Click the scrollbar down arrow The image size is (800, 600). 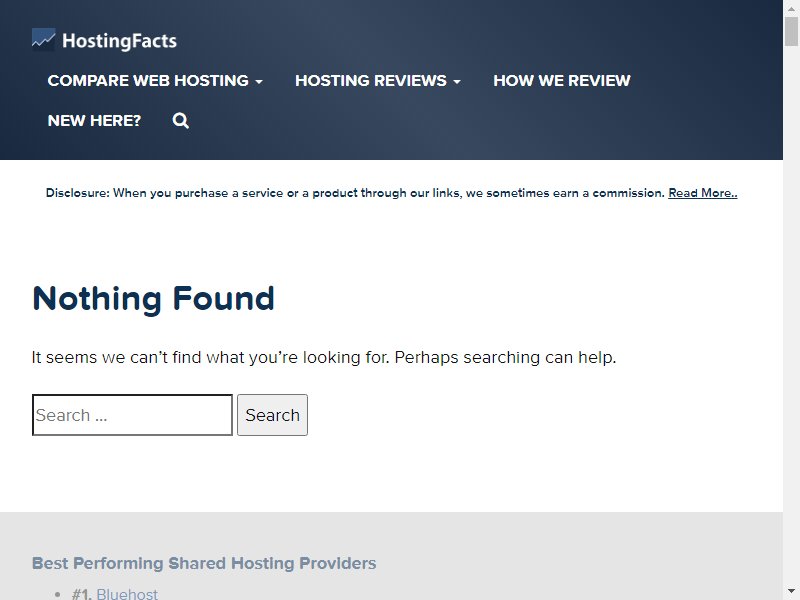click(x=791, y=593)
